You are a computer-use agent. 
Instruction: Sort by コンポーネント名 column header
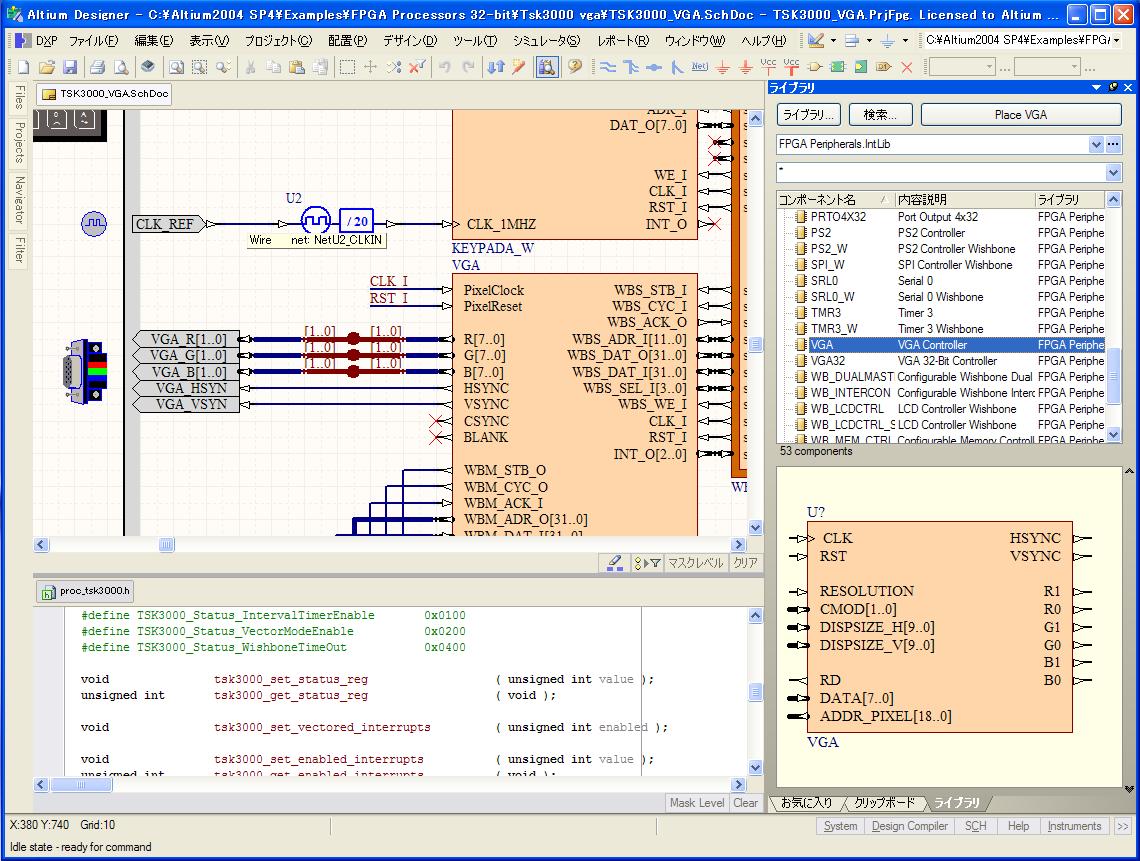pos(835,199)
